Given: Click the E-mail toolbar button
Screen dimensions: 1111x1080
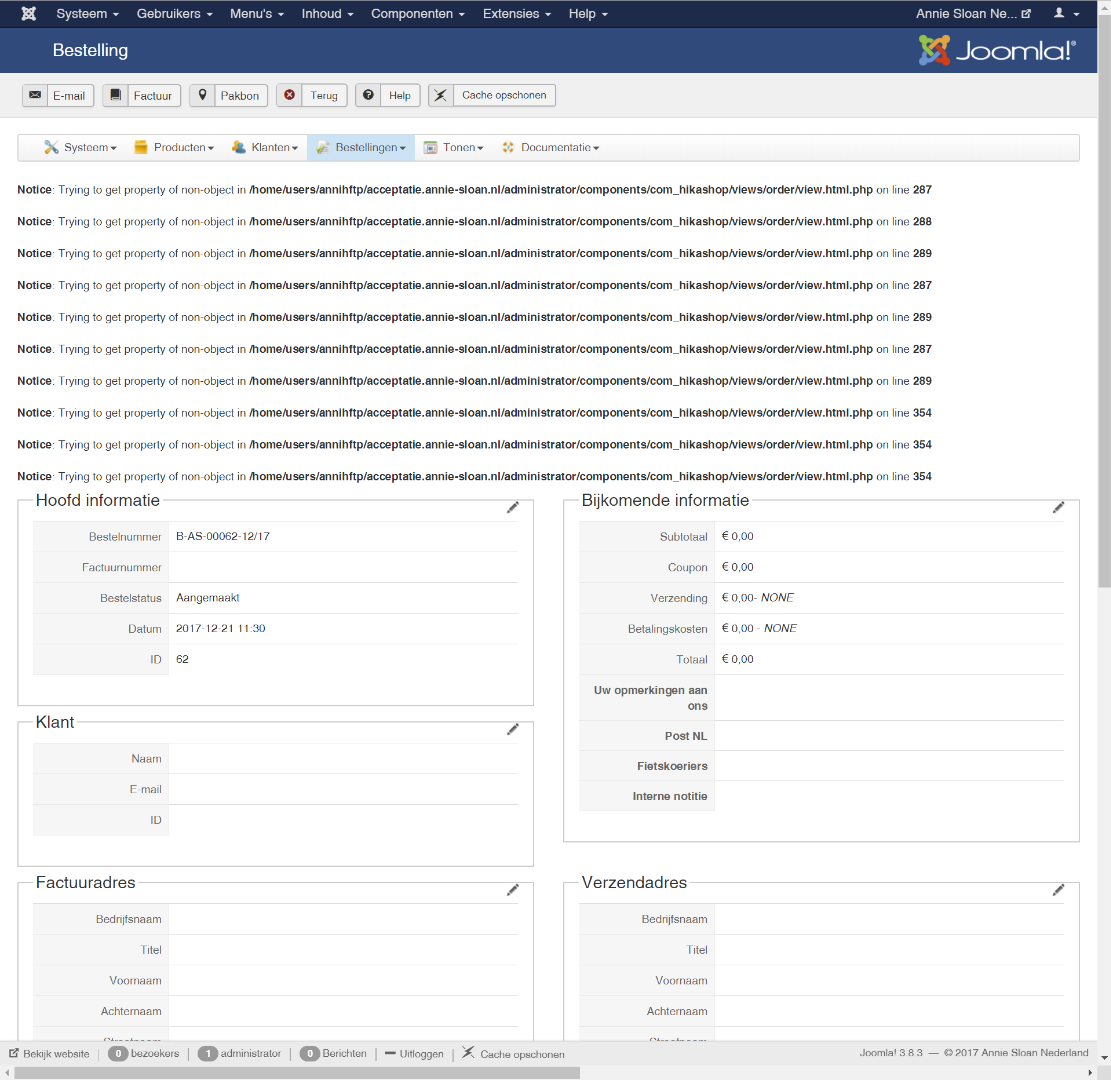Looking at the screenshot, I should pyautogui.click(x=58, y=95).
